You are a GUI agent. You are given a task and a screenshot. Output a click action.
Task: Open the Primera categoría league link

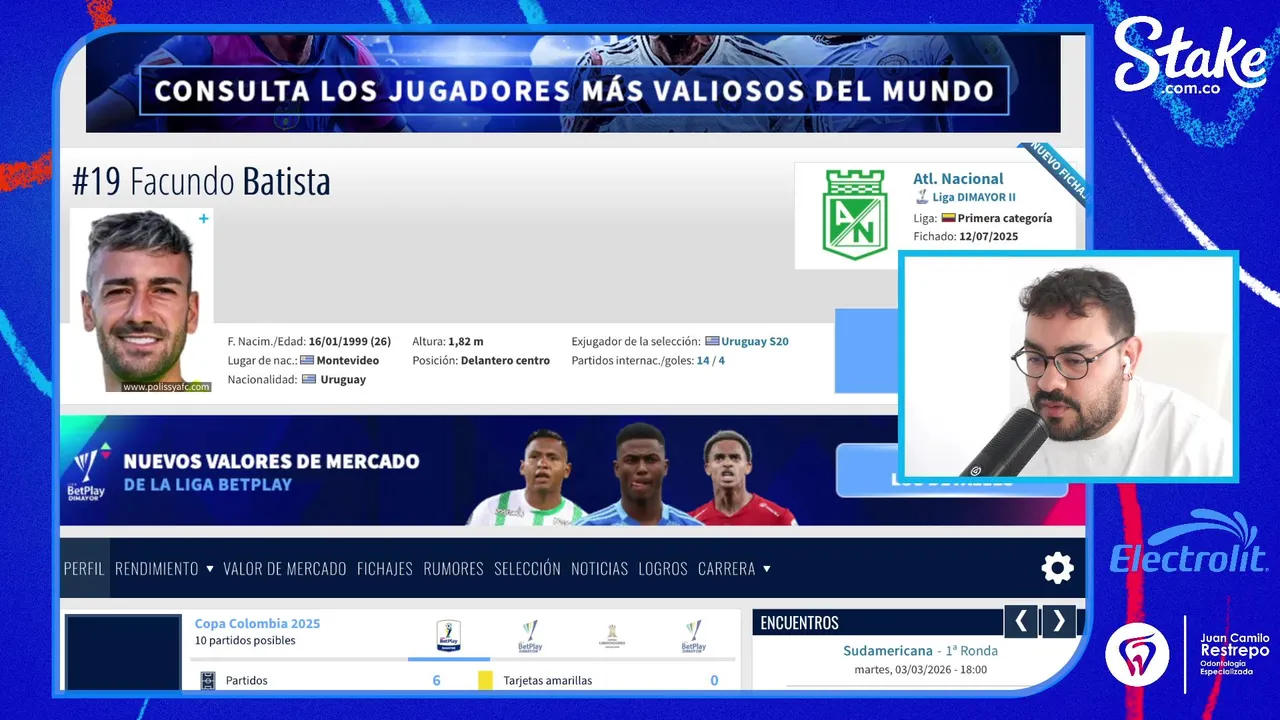[1005, 218]
